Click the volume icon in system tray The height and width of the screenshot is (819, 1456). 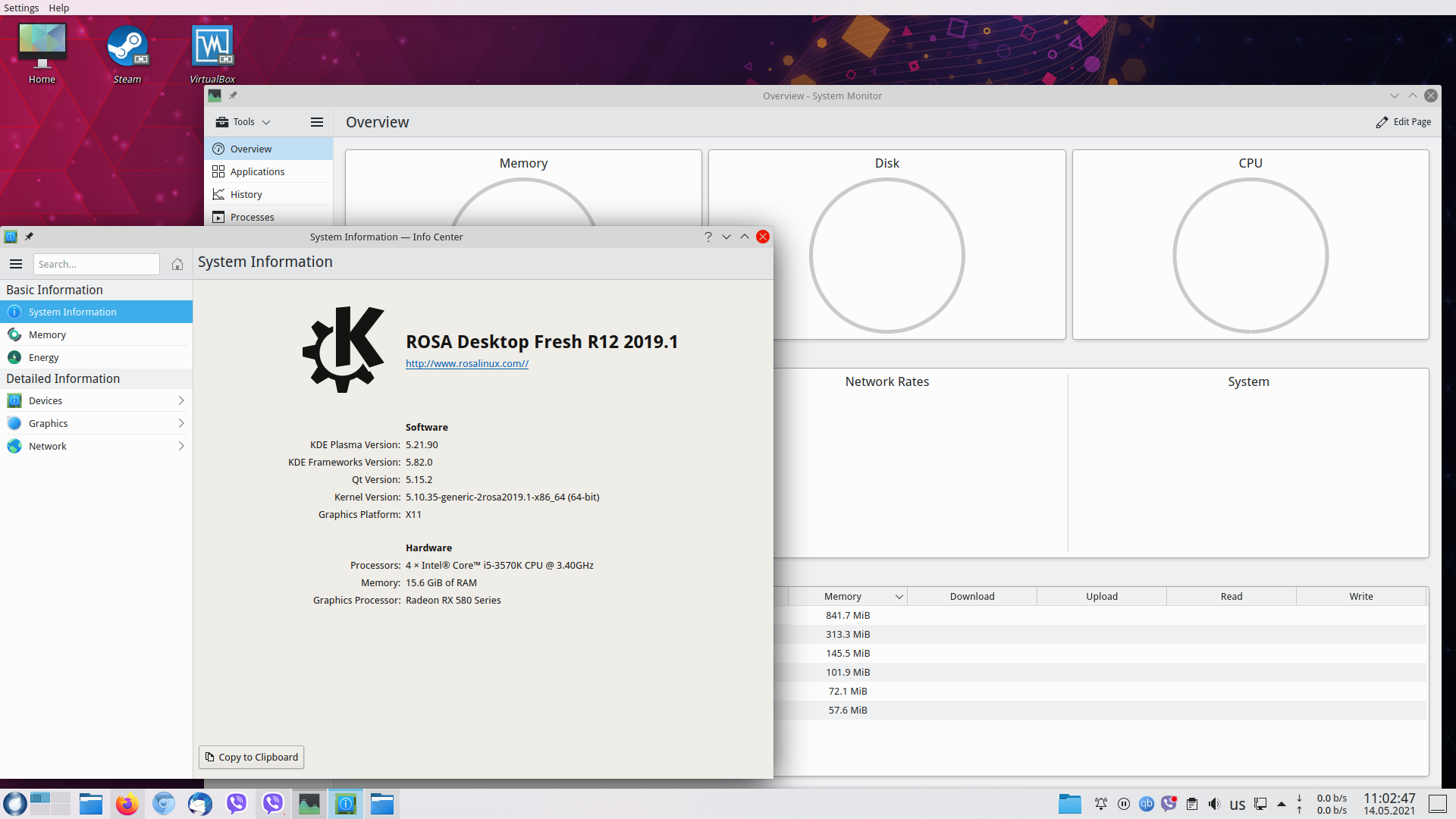point(1214,804)
